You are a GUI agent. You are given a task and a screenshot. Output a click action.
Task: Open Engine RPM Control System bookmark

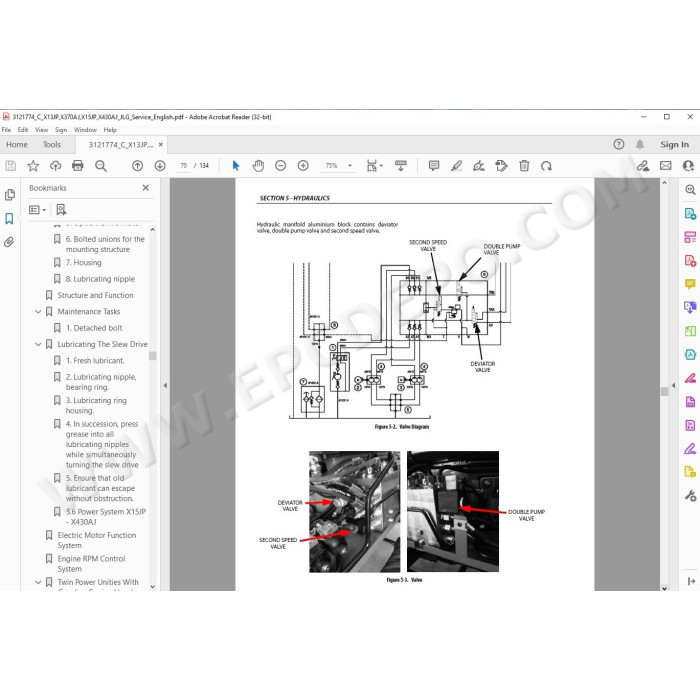92,564
